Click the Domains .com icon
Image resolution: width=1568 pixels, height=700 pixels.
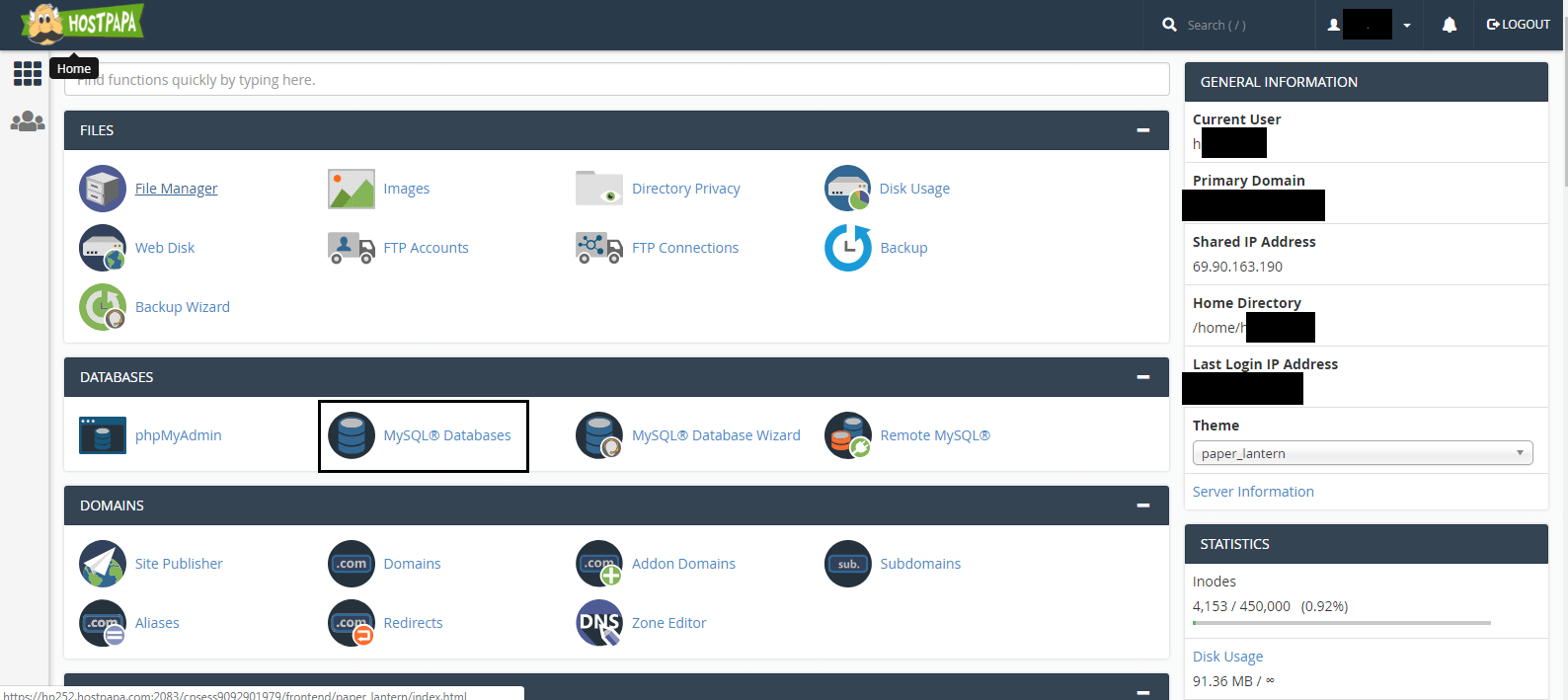point(352,564)
